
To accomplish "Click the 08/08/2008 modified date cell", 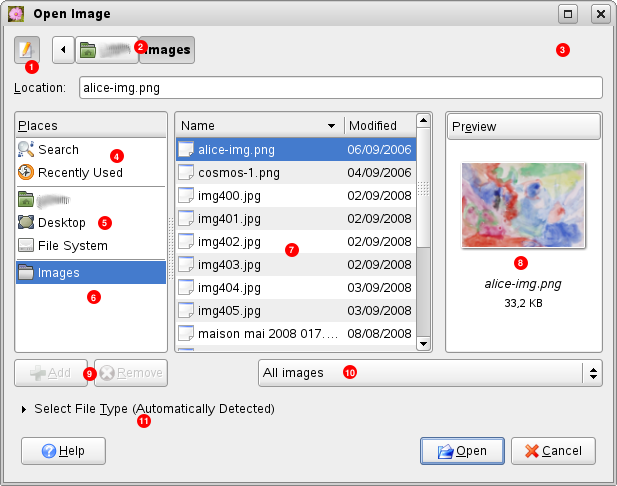I will pos(379,334).
